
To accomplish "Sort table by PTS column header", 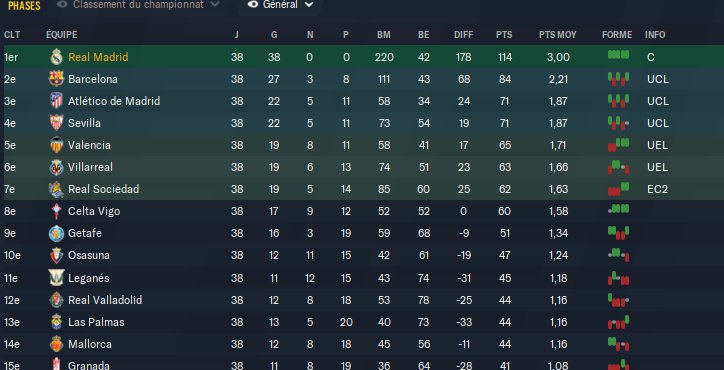I will [504, 35].
